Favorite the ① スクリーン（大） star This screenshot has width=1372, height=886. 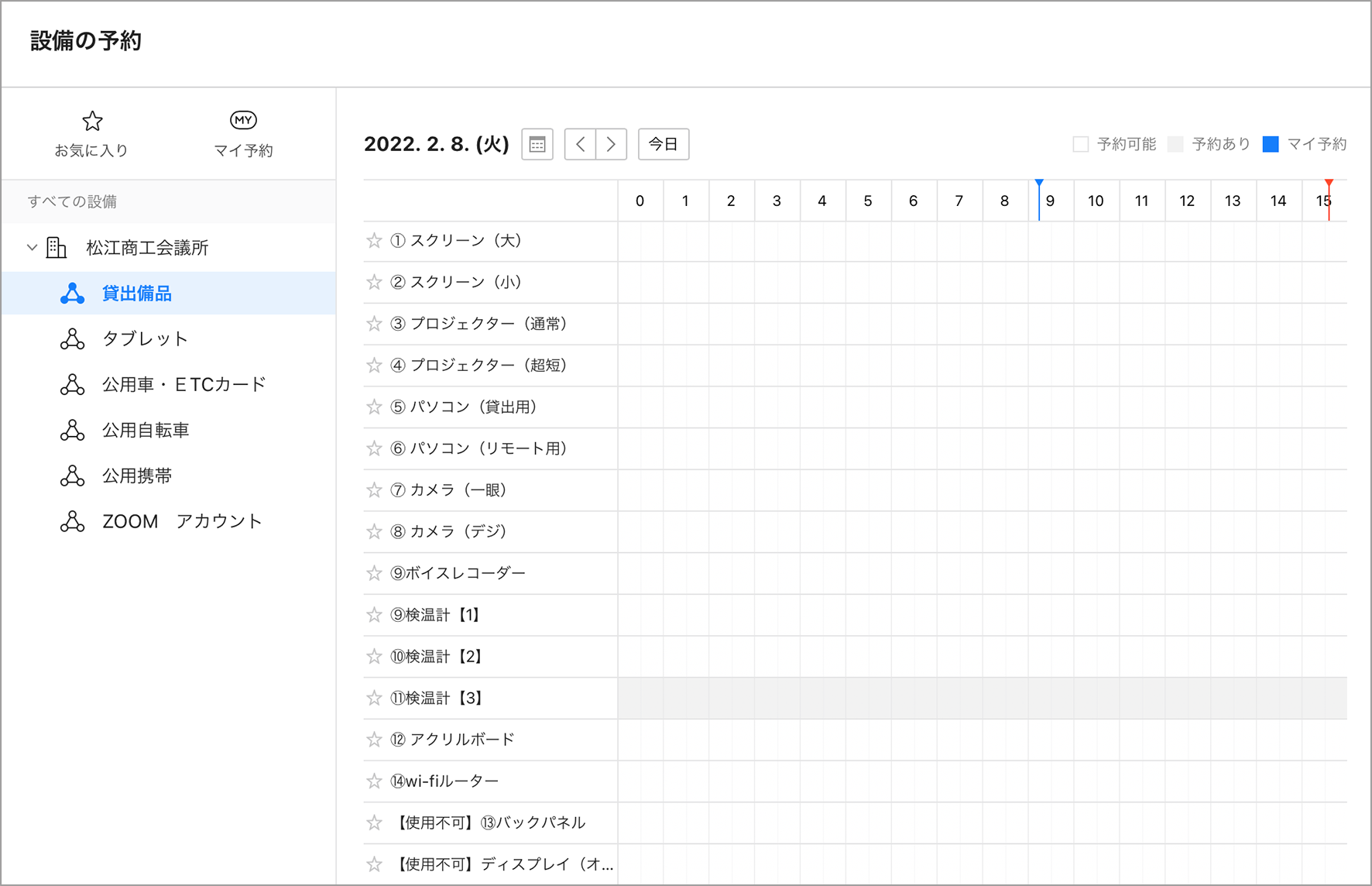click(x=375, y=241)
